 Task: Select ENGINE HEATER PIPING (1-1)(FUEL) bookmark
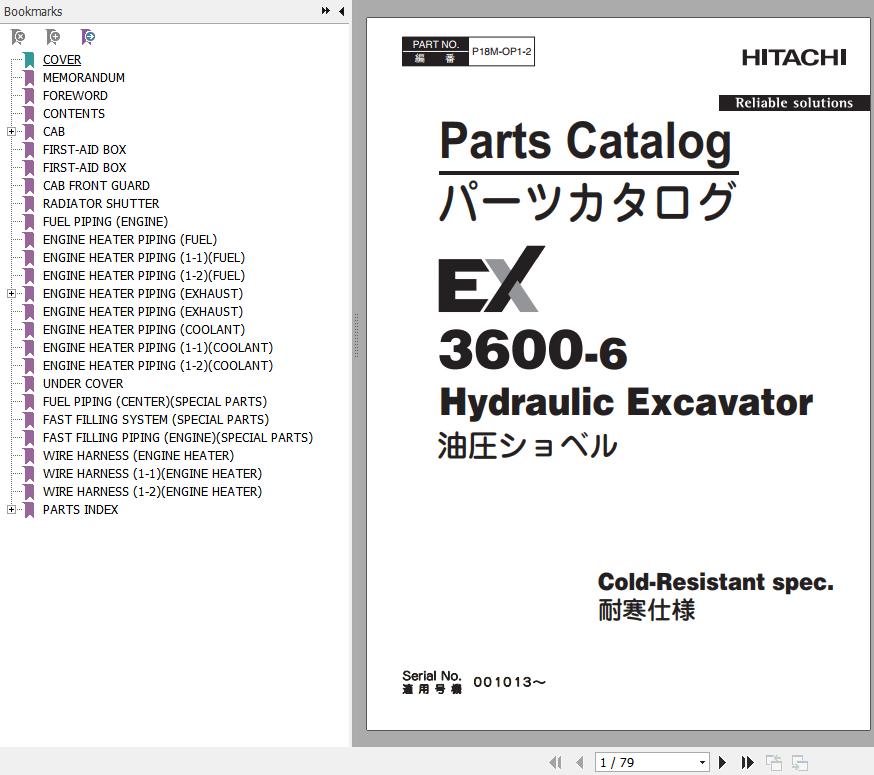144,258
